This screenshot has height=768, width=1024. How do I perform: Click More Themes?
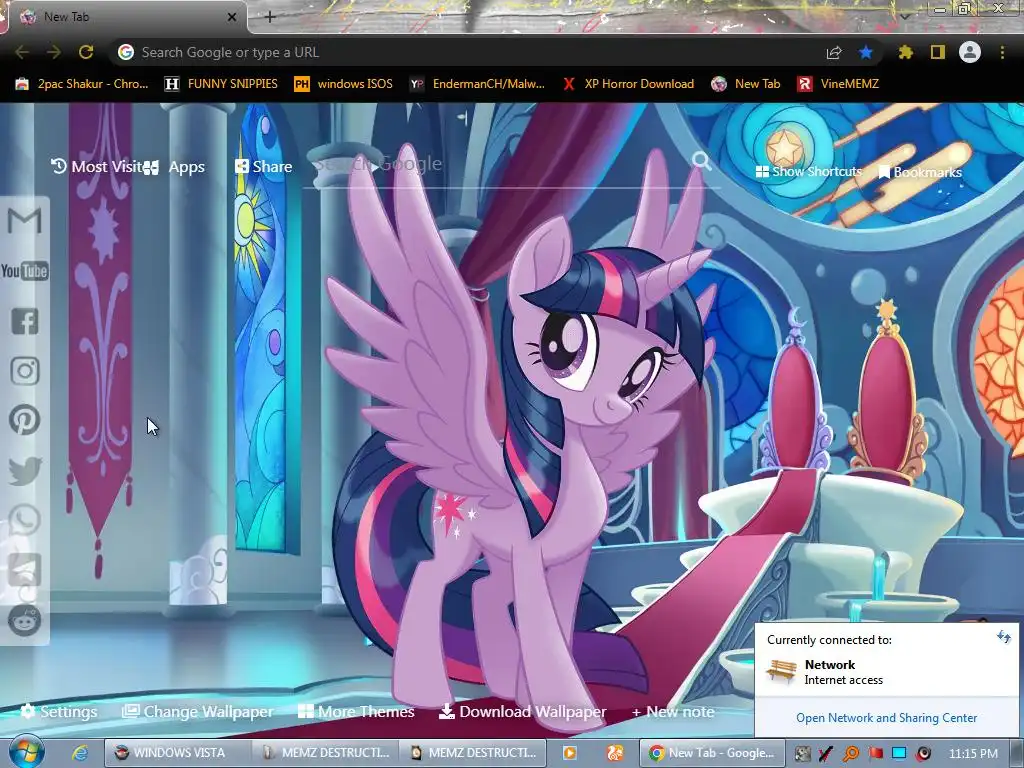(356, 712)
